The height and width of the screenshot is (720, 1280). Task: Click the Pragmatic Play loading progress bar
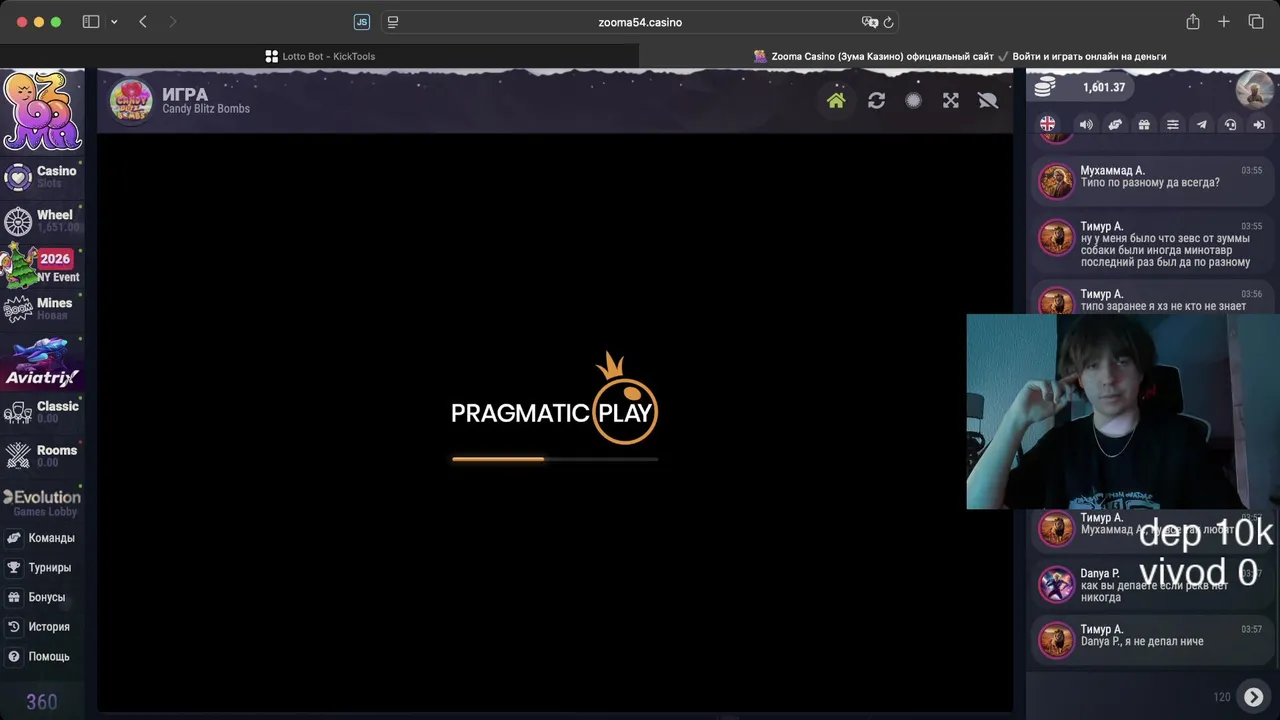[x=555, y=459]
